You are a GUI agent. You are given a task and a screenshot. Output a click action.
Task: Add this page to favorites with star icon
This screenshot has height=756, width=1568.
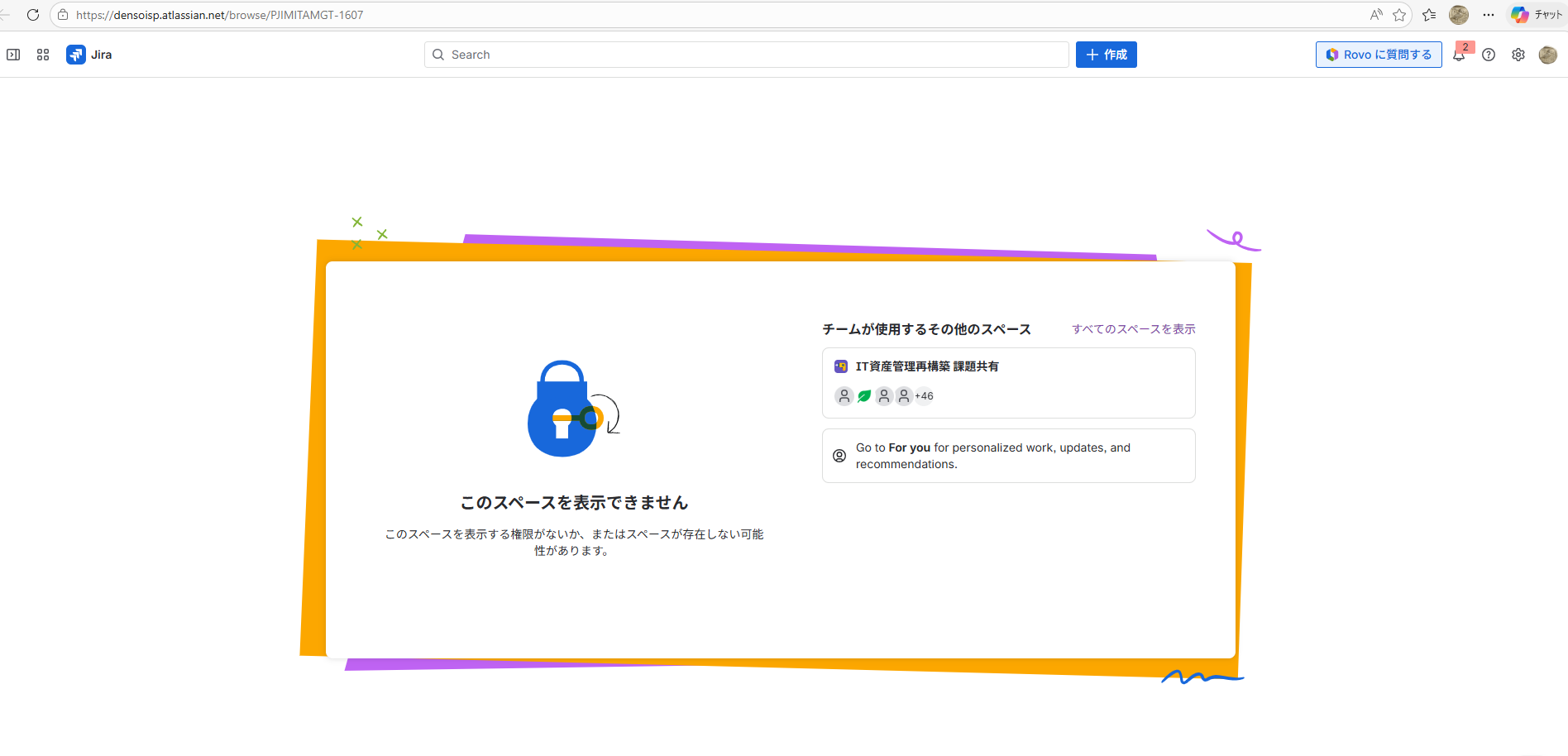[1399, 15]
